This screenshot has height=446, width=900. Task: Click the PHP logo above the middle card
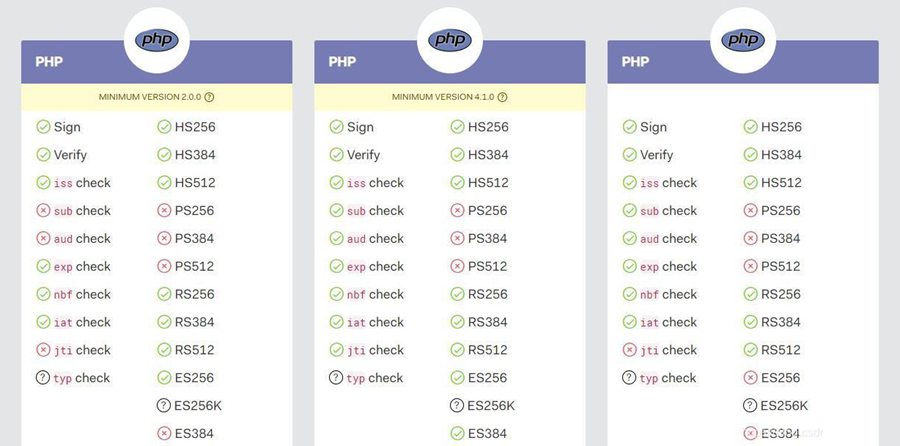pyautogui.click(x=450, y=40)
